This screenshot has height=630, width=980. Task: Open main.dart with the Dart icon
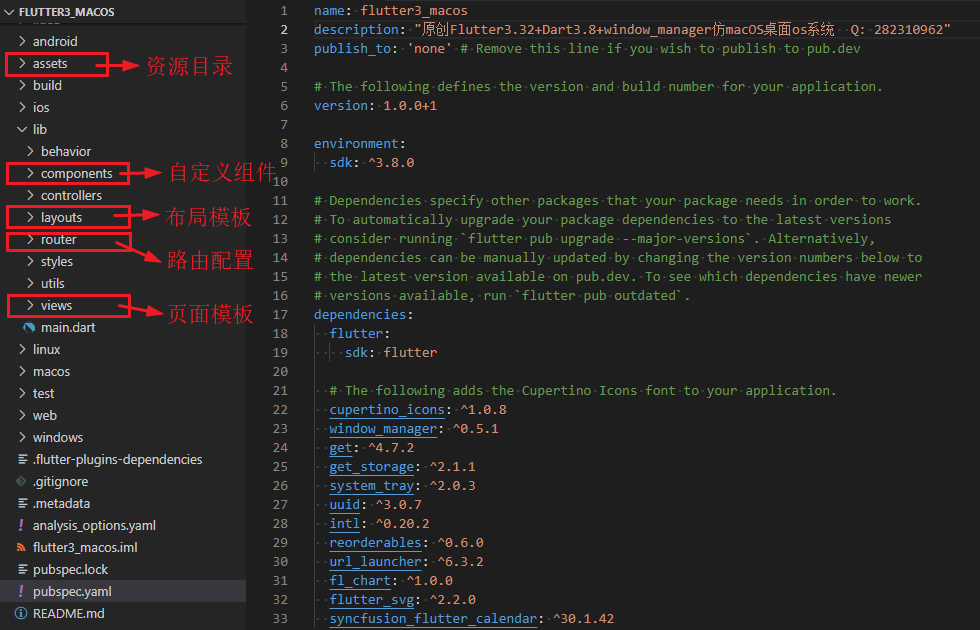29,327
